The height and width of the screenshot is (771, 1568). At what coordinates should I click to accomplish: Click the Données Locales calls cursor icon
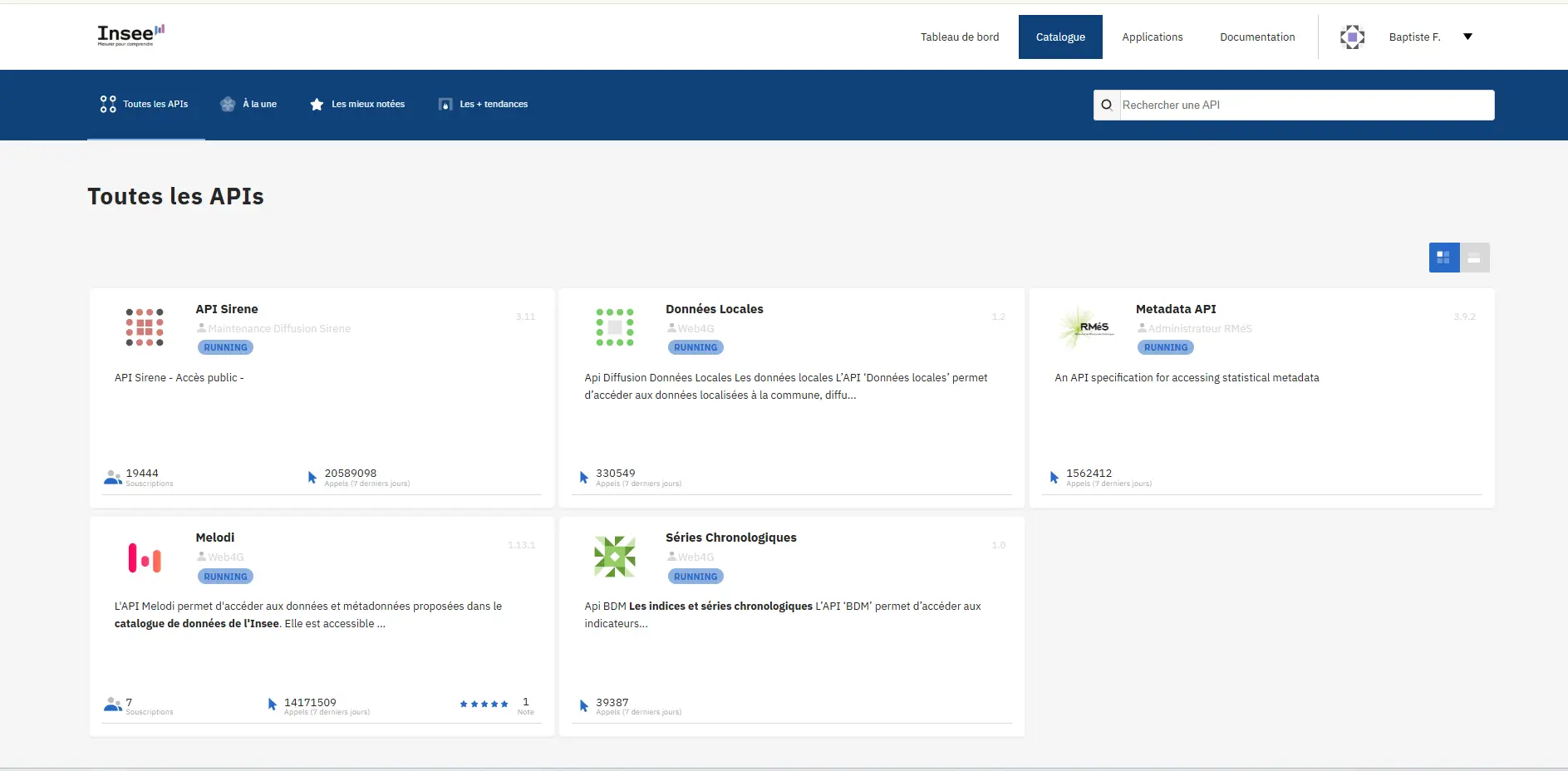[x=584, y=477]
